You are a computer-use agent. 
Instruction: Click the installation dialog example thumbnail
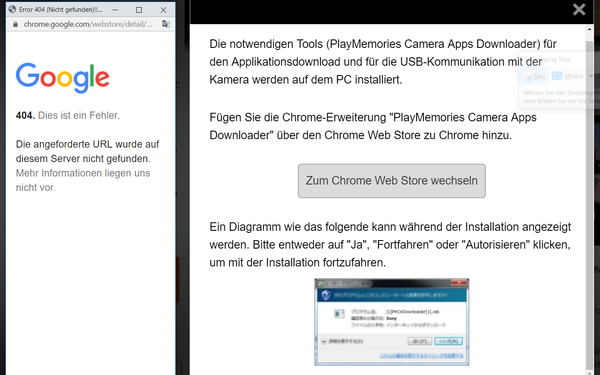pos(392,322)
